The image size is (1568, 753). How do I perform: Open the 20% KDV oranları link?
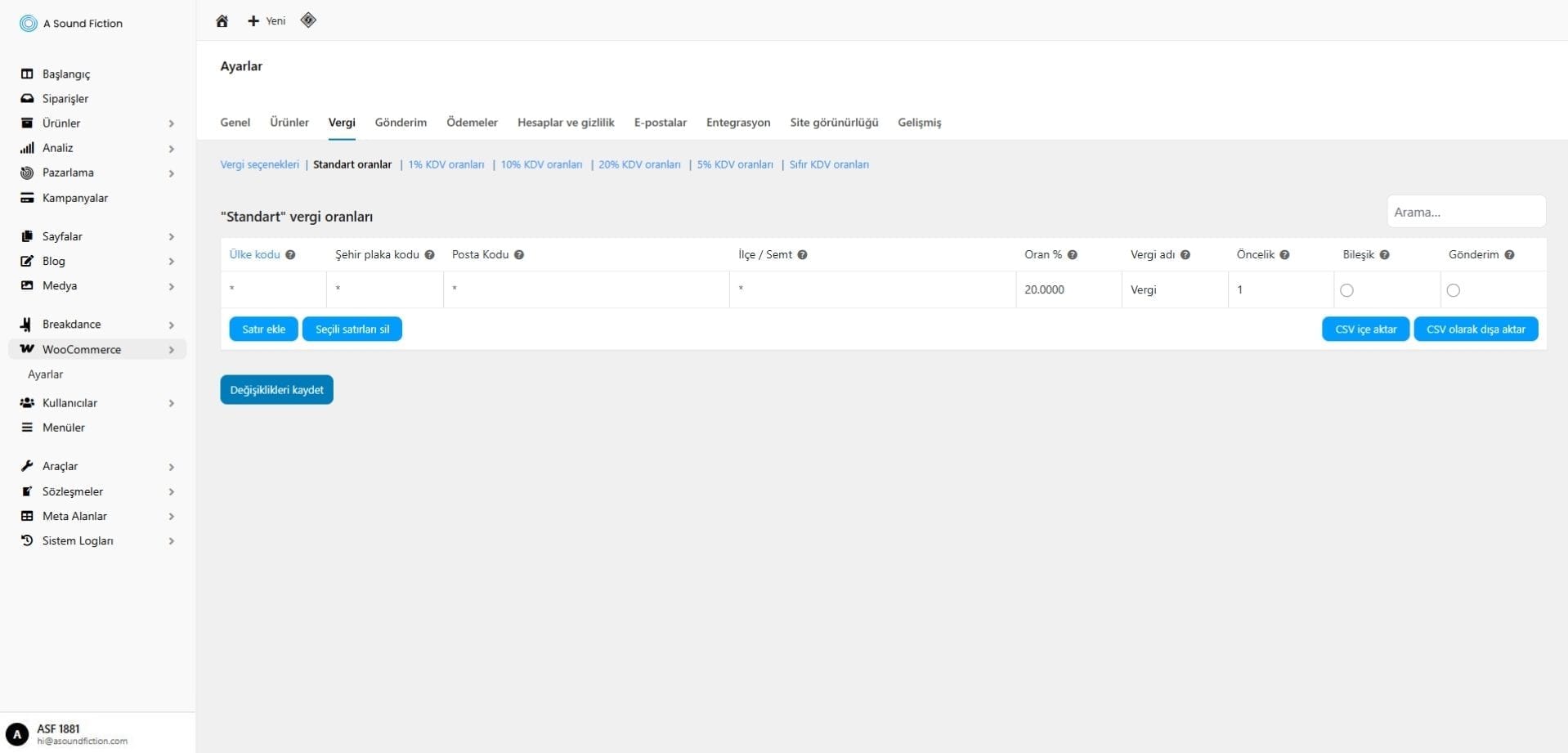click(x=639, y=164)
